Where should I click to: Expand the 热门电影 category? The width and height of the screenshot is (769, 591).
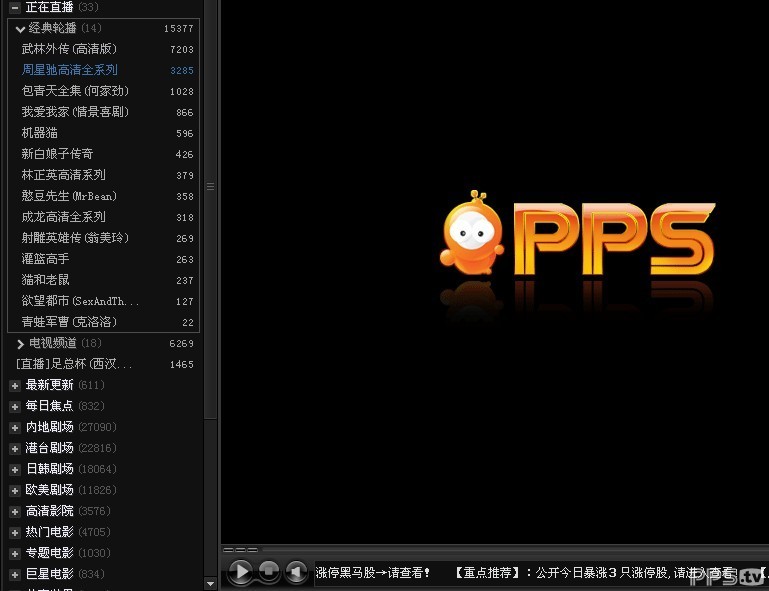15,533
